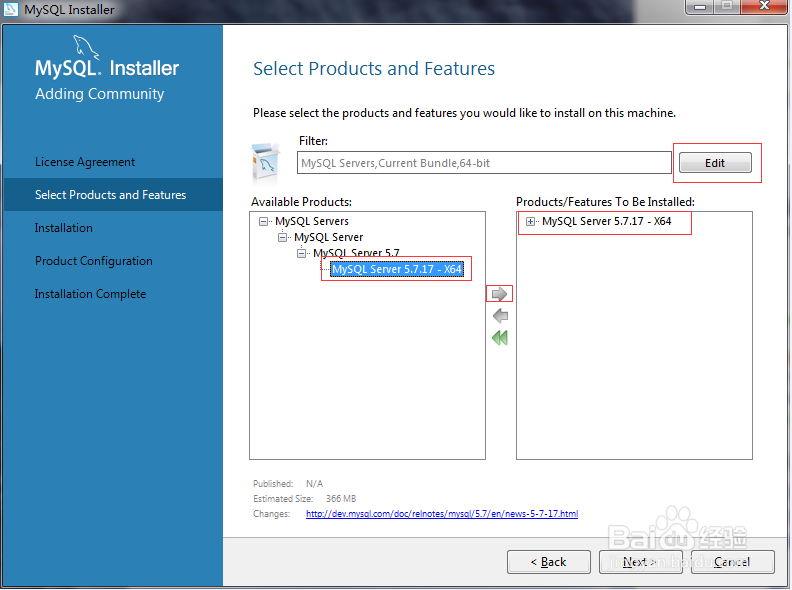Collapse the MySQL Server tree node
The height and width of the screenshot is (590, 792).
282,237
